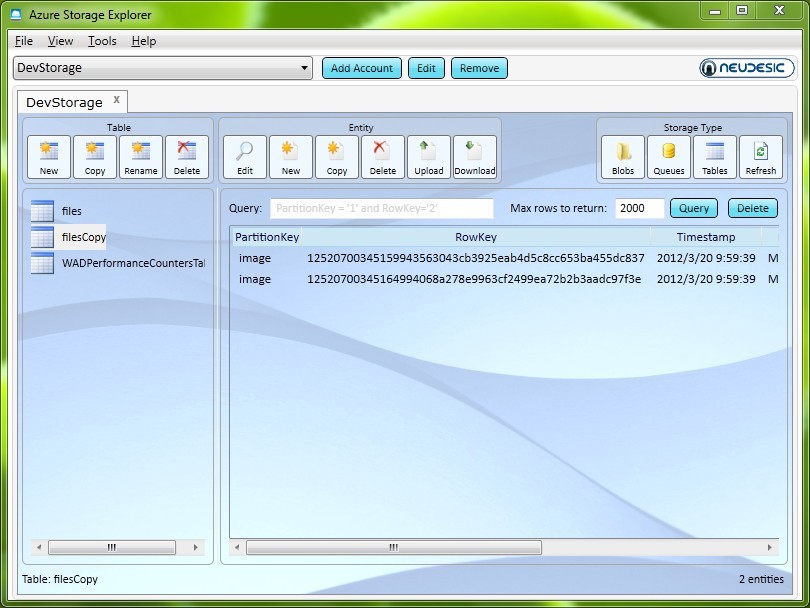
Task: Delete the selected entity via Entity toolbar
Action: pos(383,157)
